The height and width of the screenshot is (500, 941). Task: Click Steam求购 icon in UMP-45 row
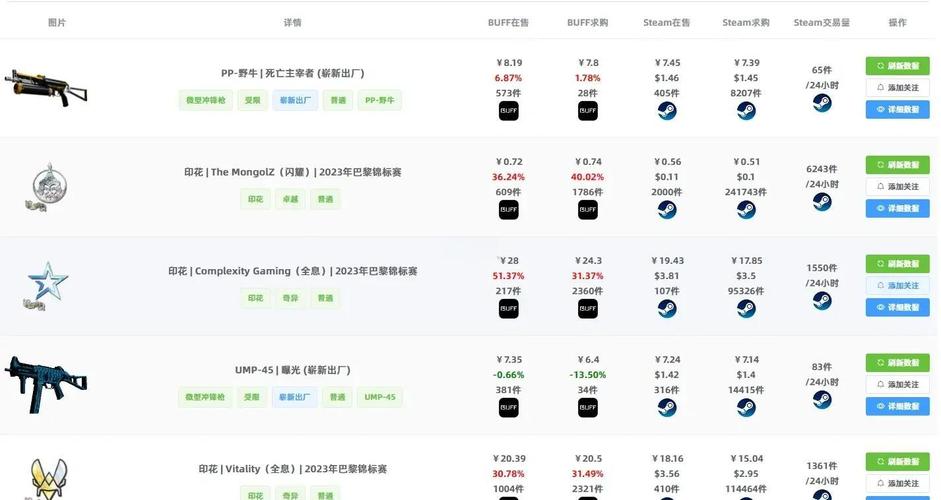tap(746, 408)
